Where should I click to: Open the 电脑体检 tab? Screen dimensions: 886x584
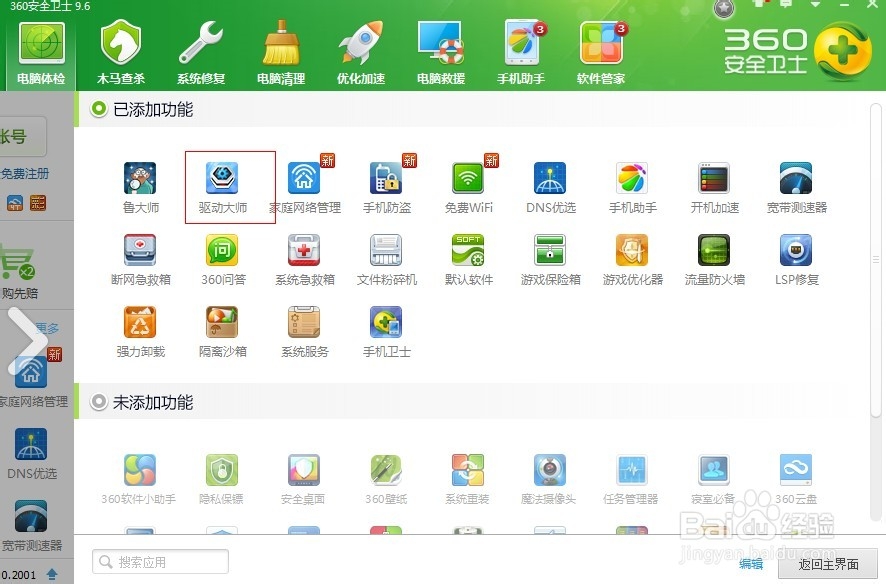pyautogui.click(x=41, y=54)
